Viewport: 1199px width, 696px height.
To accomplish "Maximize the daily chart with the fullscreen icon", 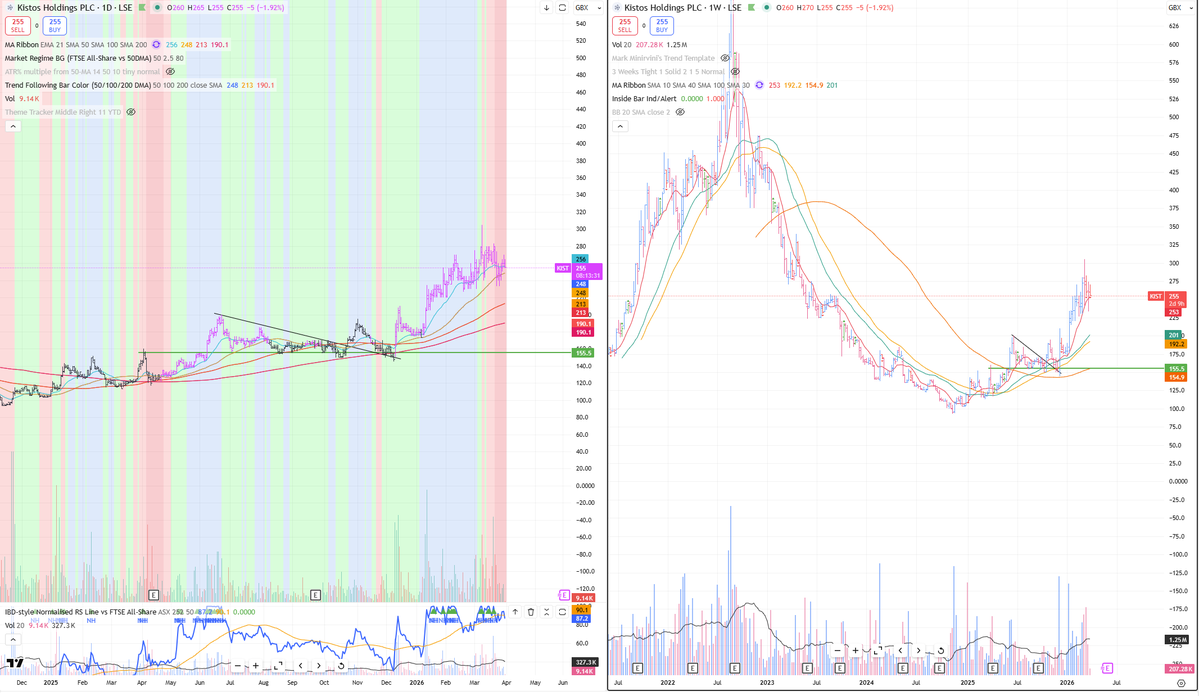I will pos(278,666).
